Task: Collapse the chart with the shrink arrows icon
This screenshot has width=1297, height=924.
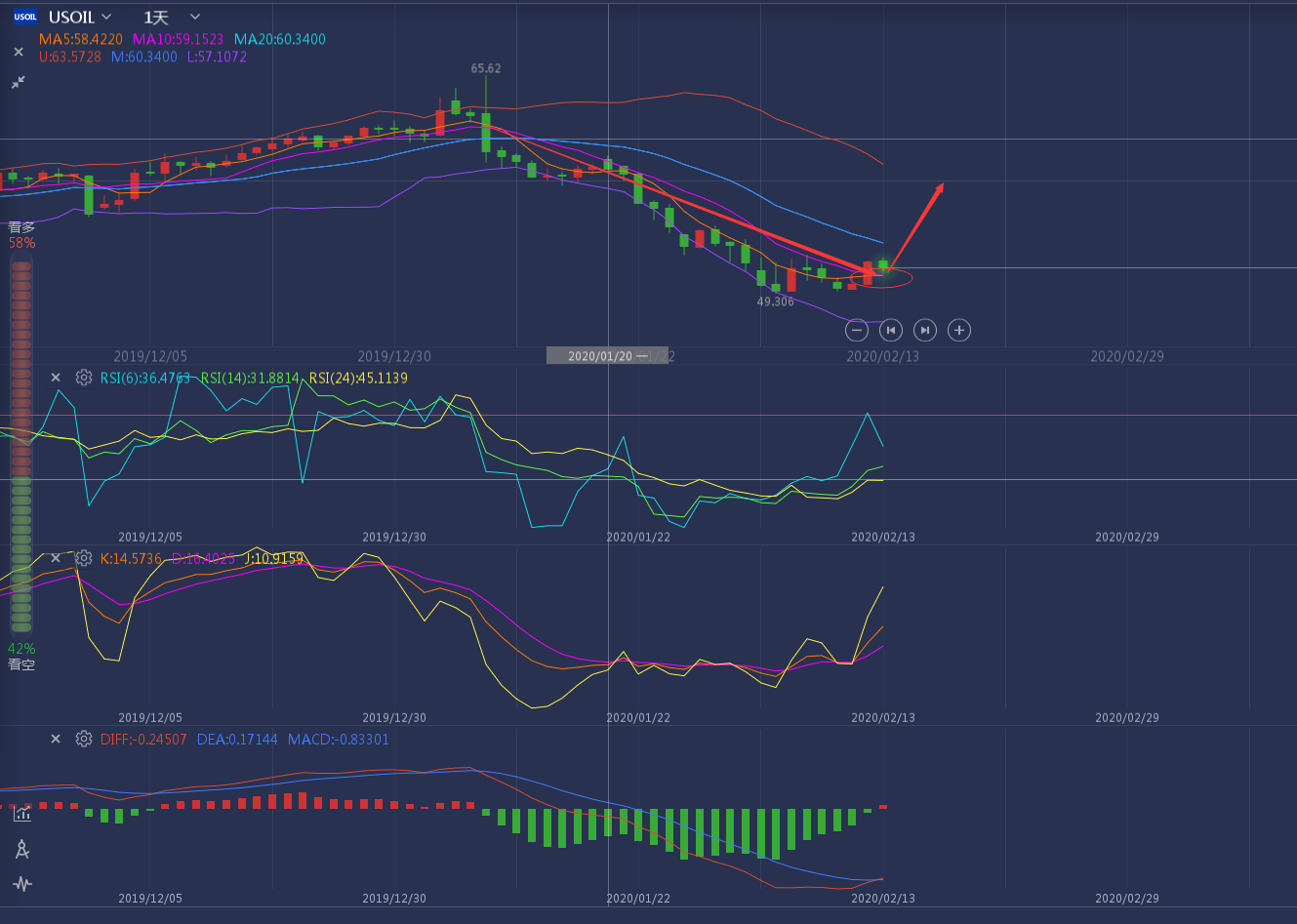Action: coord(19,82)
